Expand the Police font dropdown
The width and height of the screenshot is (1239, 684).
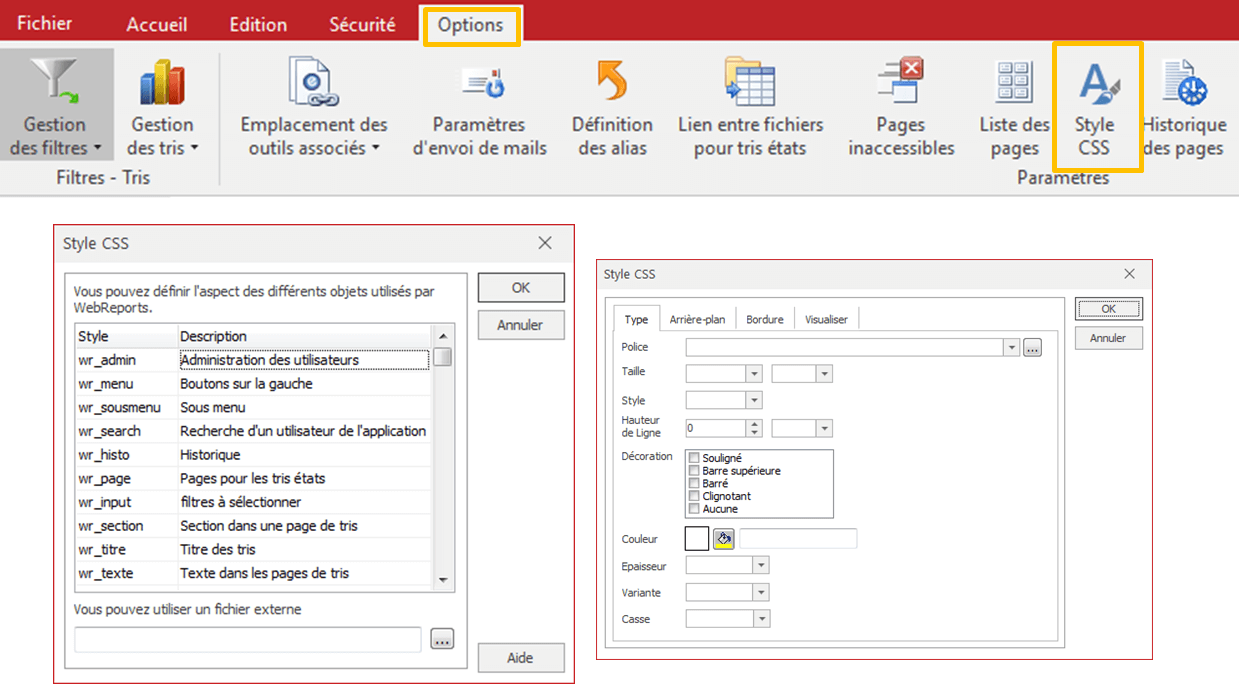pyautogui.click(x=1012, y=348)
